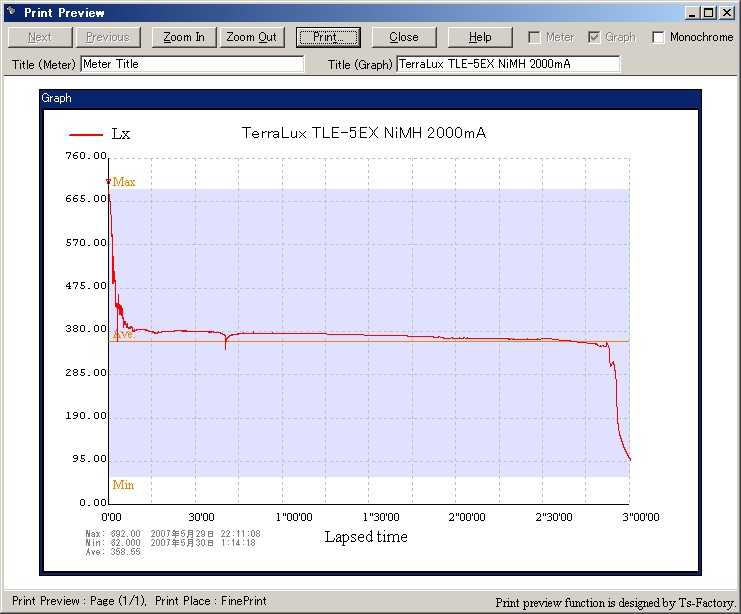Enable Monochrome printing
The image size is (741, 614).
click(x=658, y=37)
